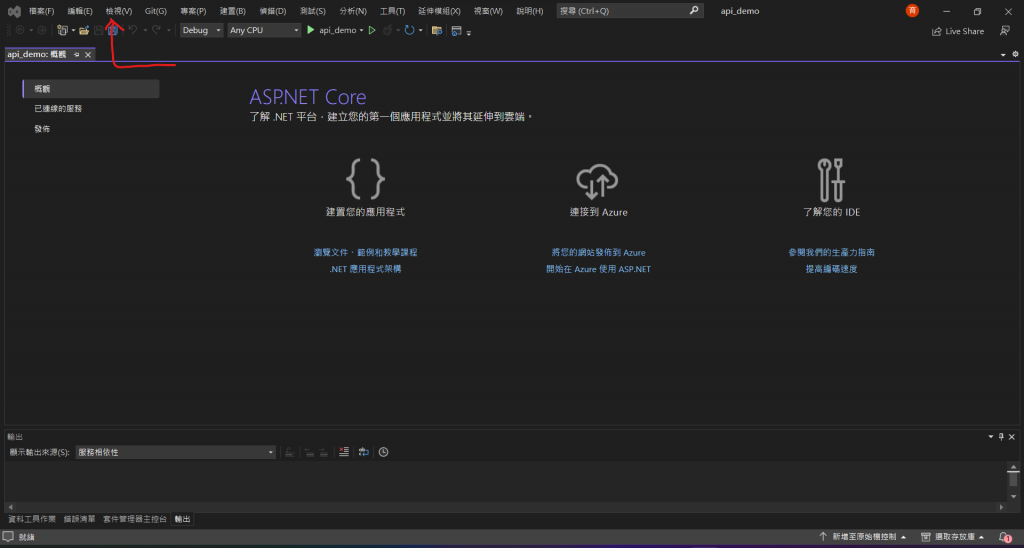Open the Debug configuration dropdown
The height and width of the screenshot is (548, 1024).
202,30
